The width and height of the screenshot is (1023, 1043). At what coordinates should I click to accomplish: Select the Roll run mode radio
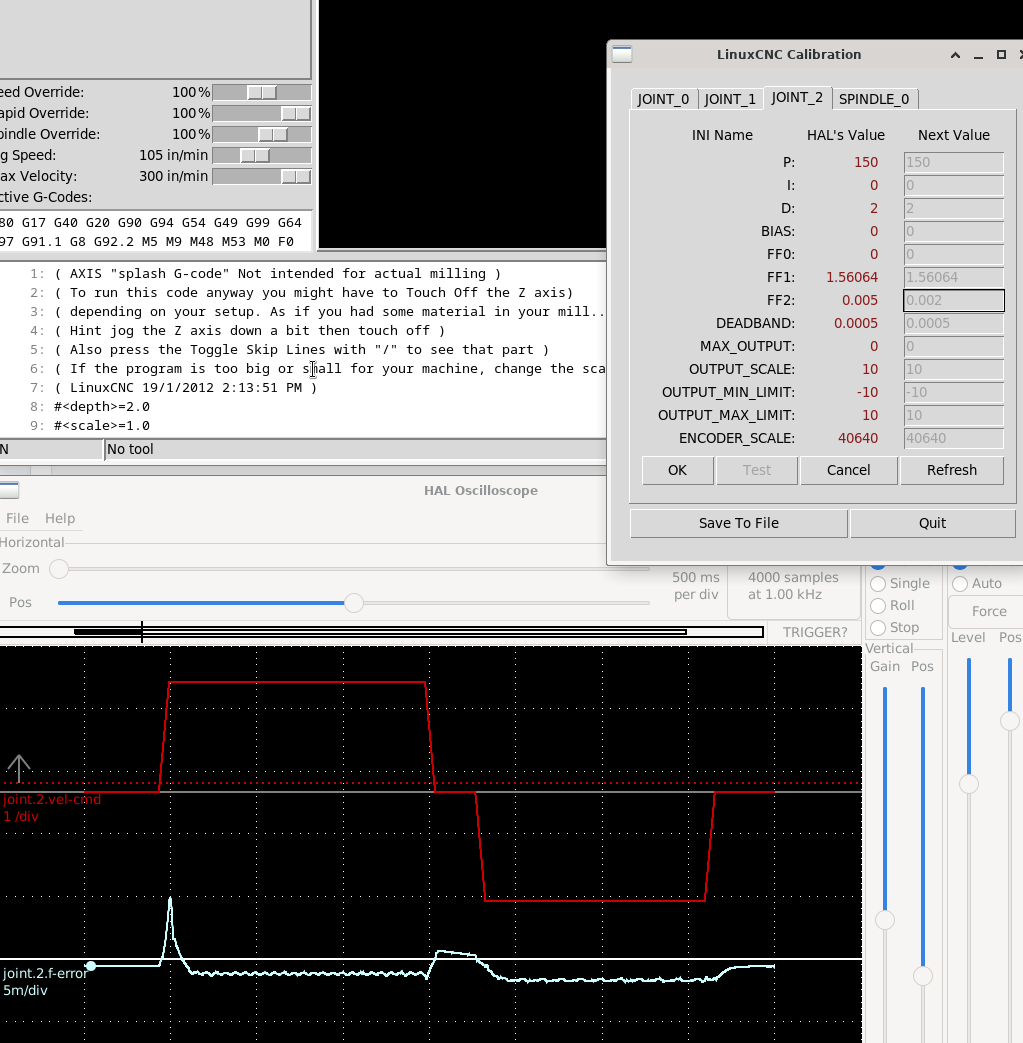pos(878,605)
